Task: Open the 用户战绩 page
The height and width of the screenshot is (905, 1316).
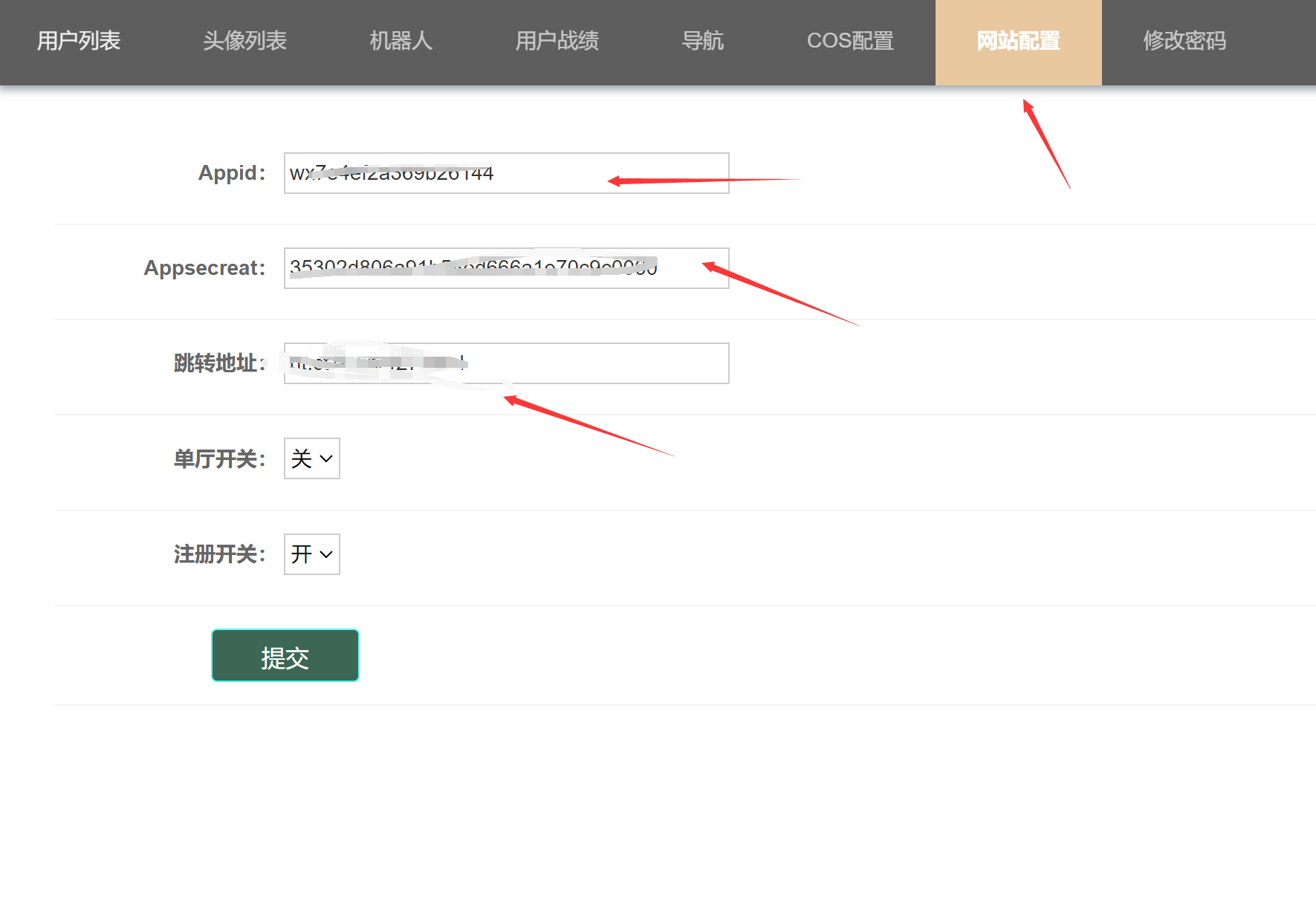Action: [557, 41]
